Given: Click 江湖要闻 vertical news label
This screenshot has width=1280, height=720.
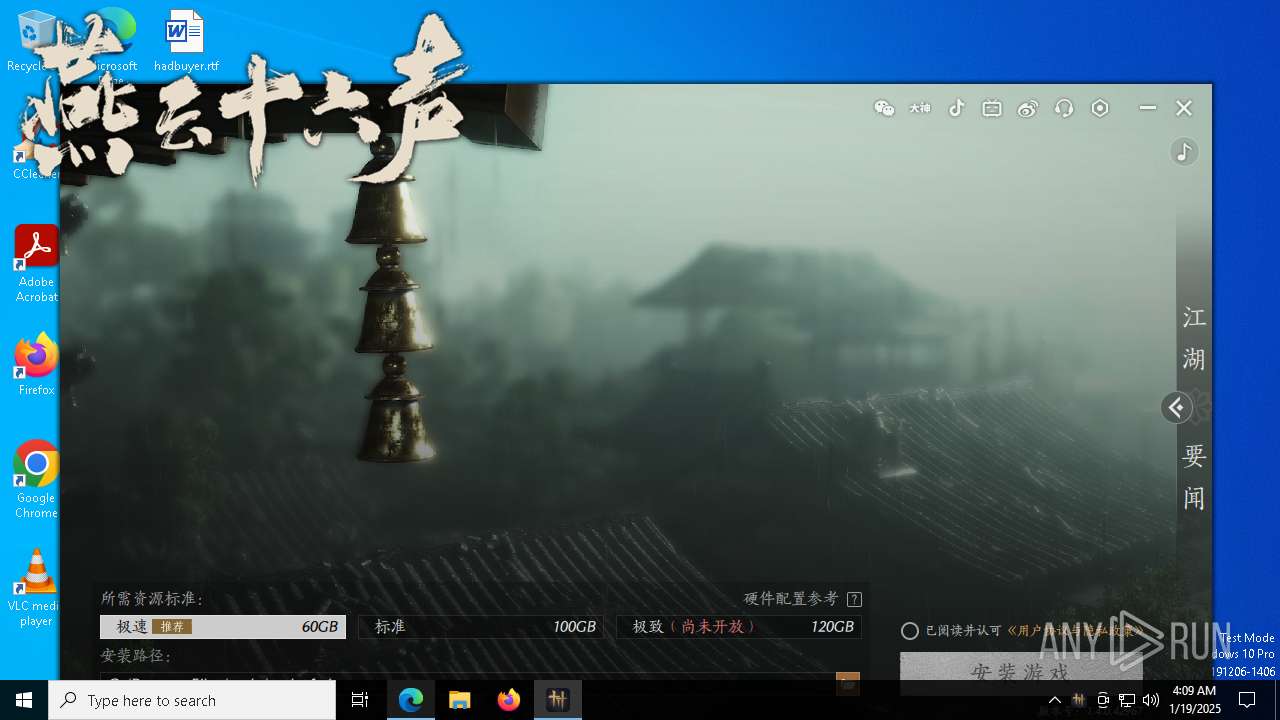Looking at the screenshot, I should [1194, 407].
